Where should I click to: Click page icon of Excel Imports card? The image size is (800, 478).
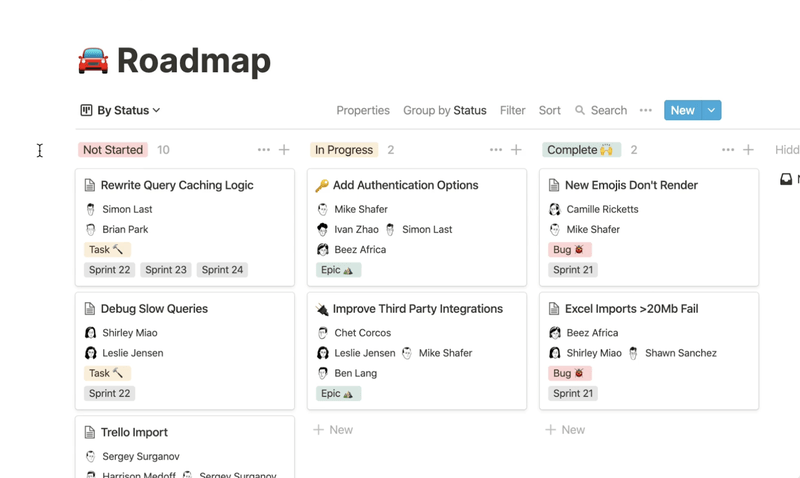coord(554,309)
